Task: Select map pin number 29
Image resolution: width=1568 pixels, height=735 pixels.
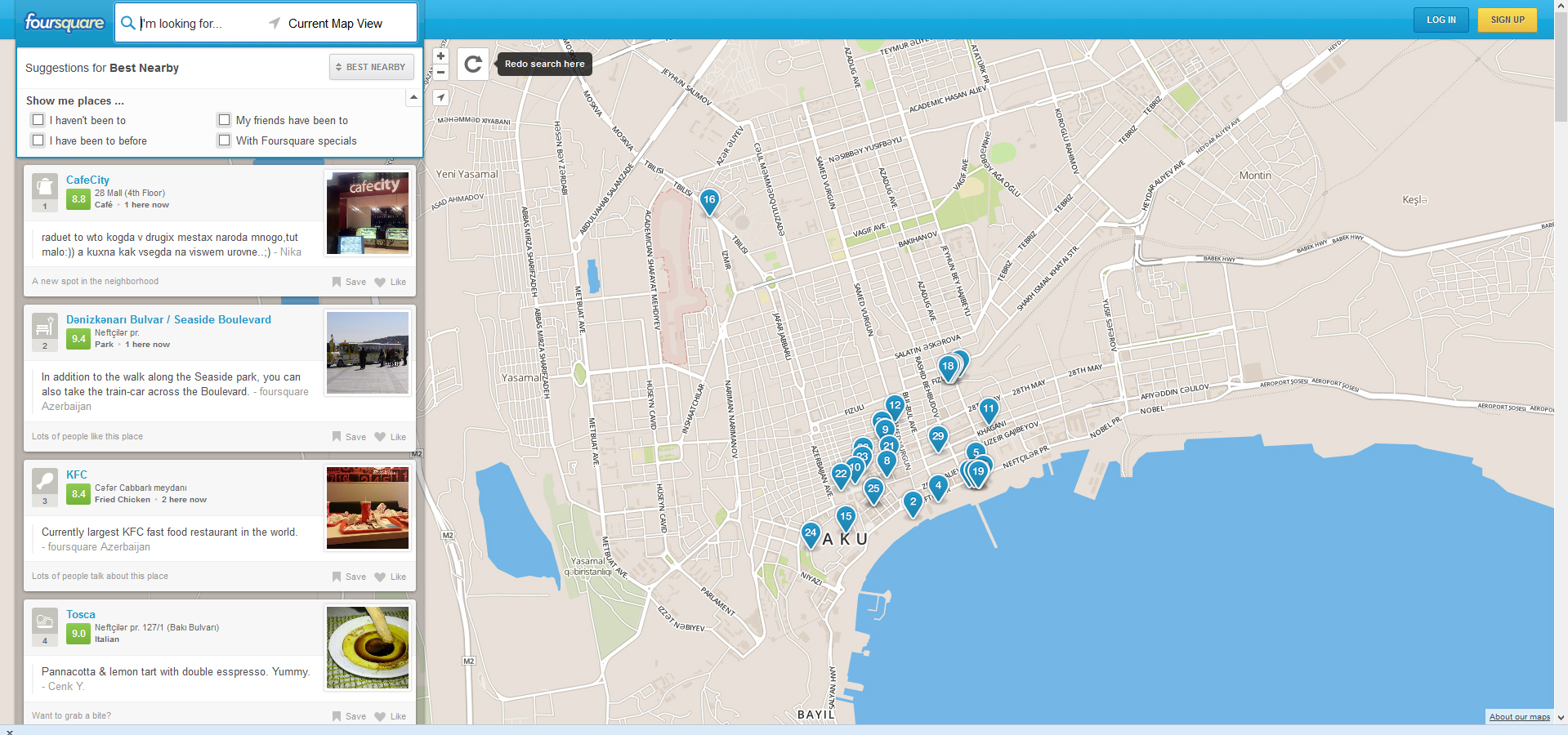Action: click(938, 438)
